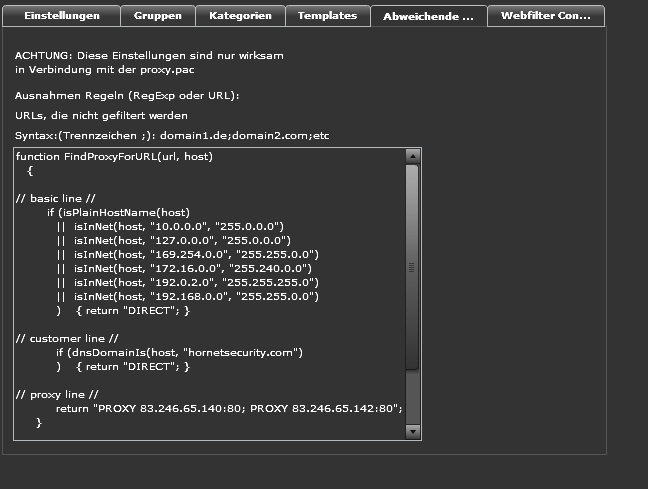Click the 'URLs, die nicht gefiltert werden' text

point(101,115)
